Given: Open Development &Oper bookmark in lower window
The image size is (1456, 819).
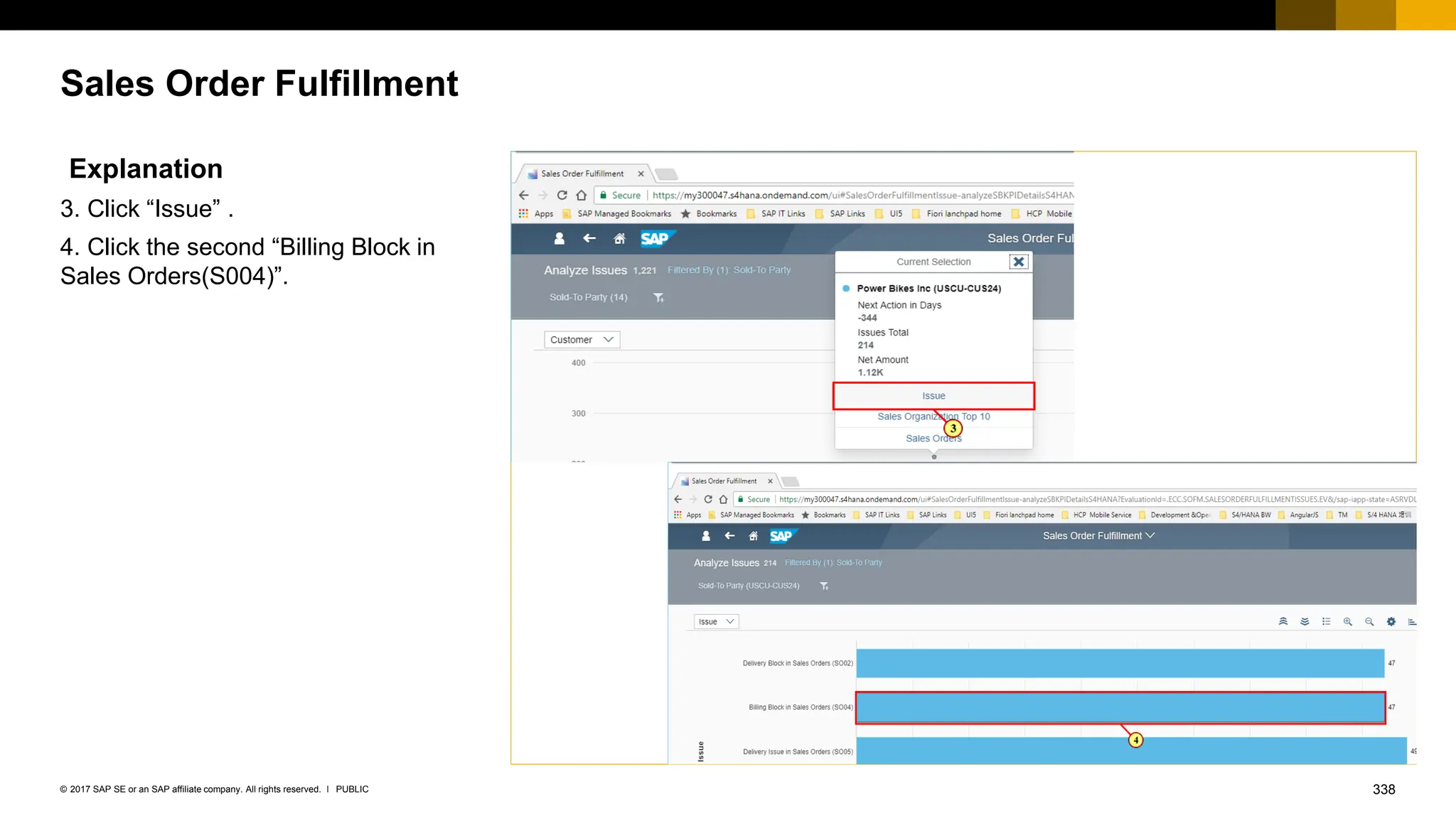Looking at the screenshot, I should tap(1174, 515).
